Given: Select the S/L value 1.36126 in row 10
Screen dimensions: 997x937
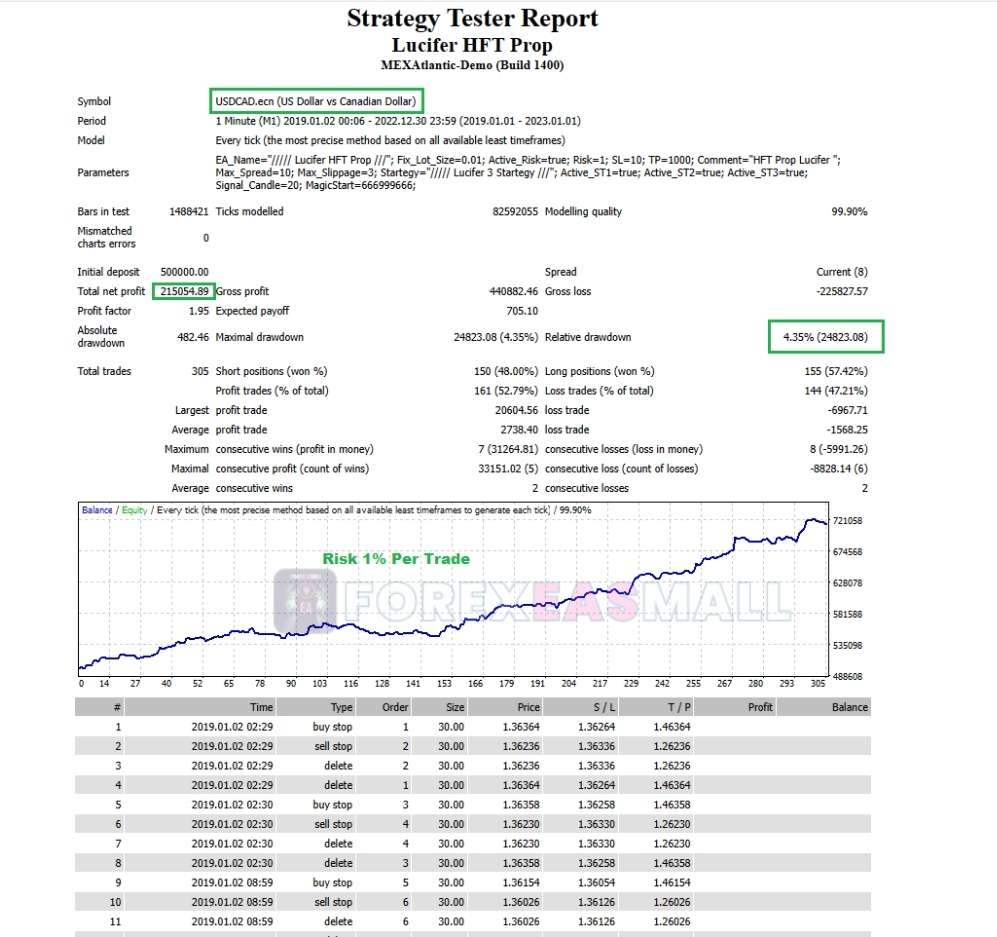Looking at the screenshot, I should [596, 902].
